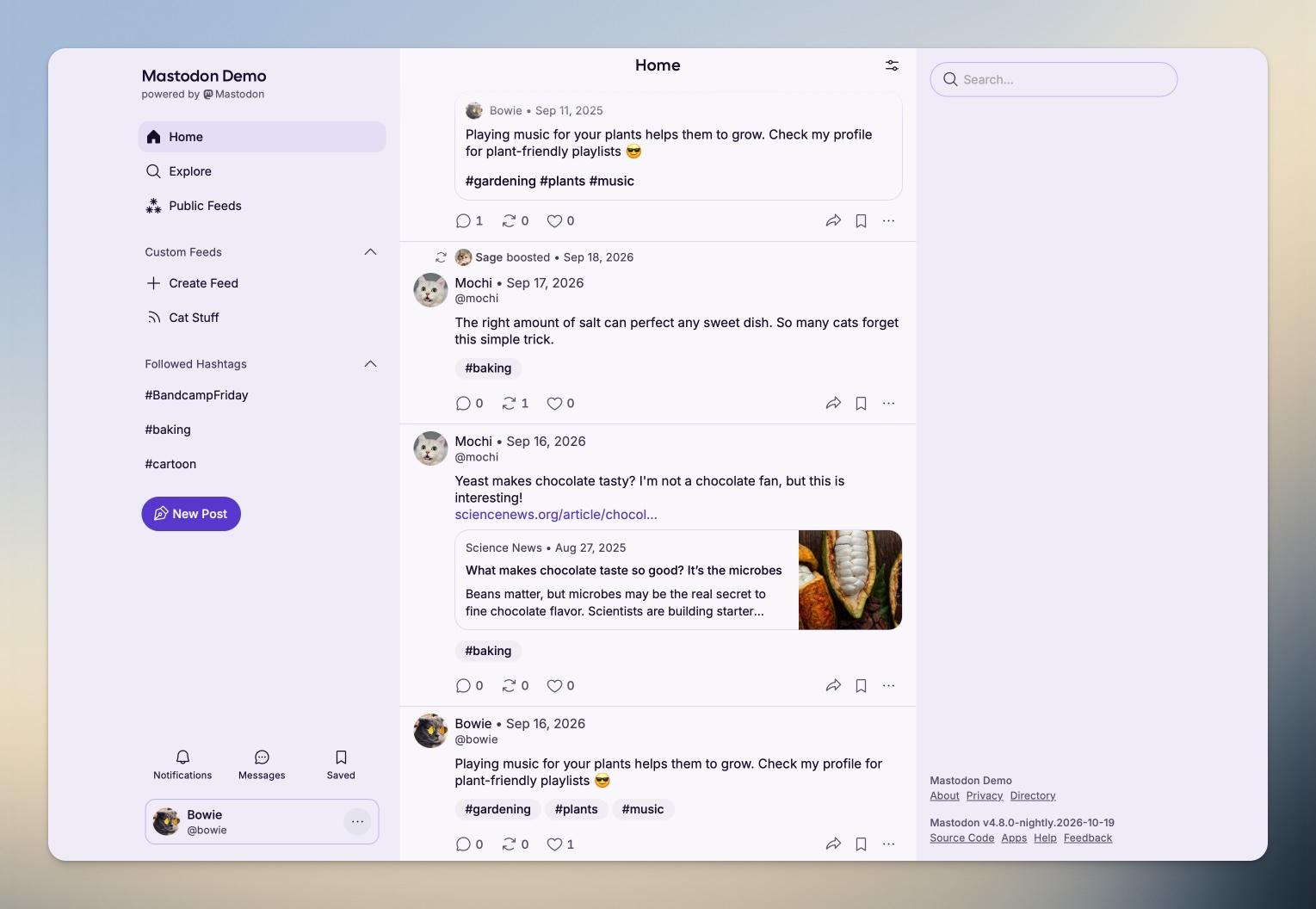Bookmark Bowie's Sep 16 plants post
1316x909 pixels.
(x=861, y=844)
